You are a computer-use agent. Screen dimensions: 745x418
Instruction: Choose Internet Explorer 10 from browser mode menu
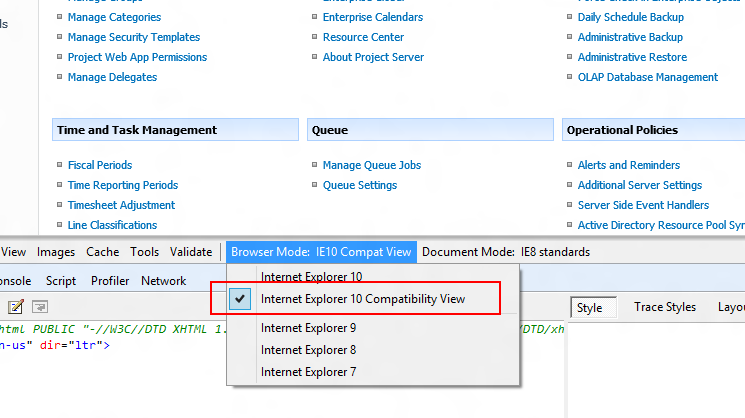click(x=311, y=276)
